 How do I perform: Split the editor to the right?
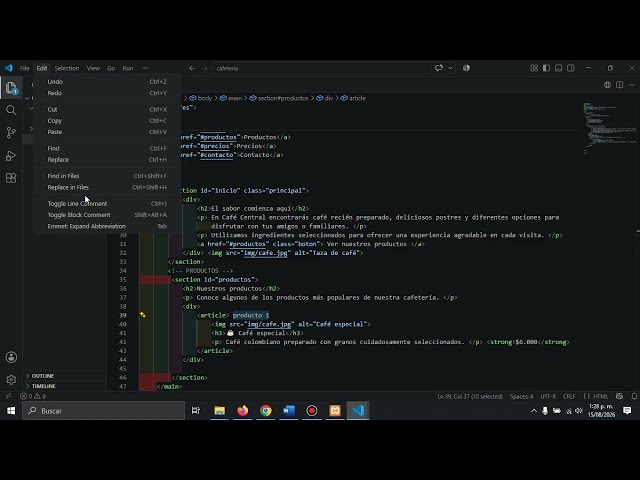tap(620, 84)
